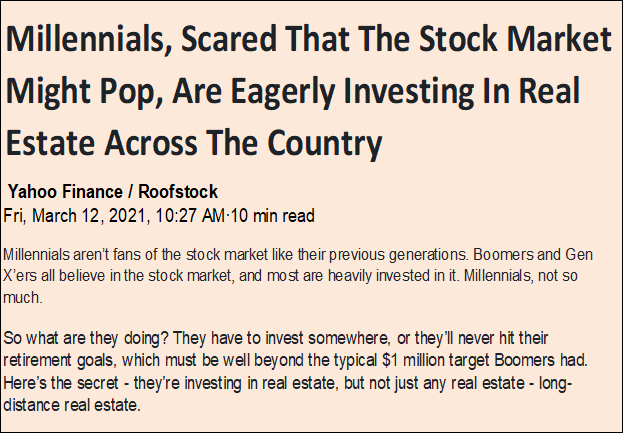Click "Stock Market" in the headline
Image resolution: width=624 pixels, height=434 pixels.
pyautogui.click(x=516, y=39)
